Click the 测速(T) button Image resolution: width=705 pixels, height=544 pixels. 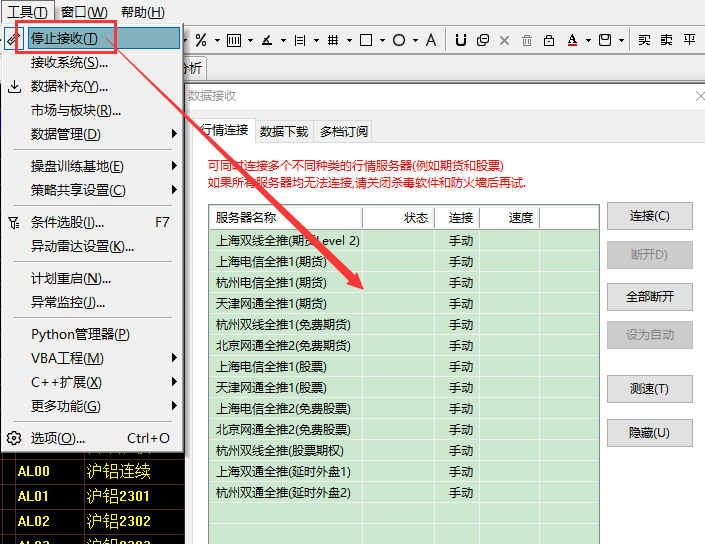(650, 389)
